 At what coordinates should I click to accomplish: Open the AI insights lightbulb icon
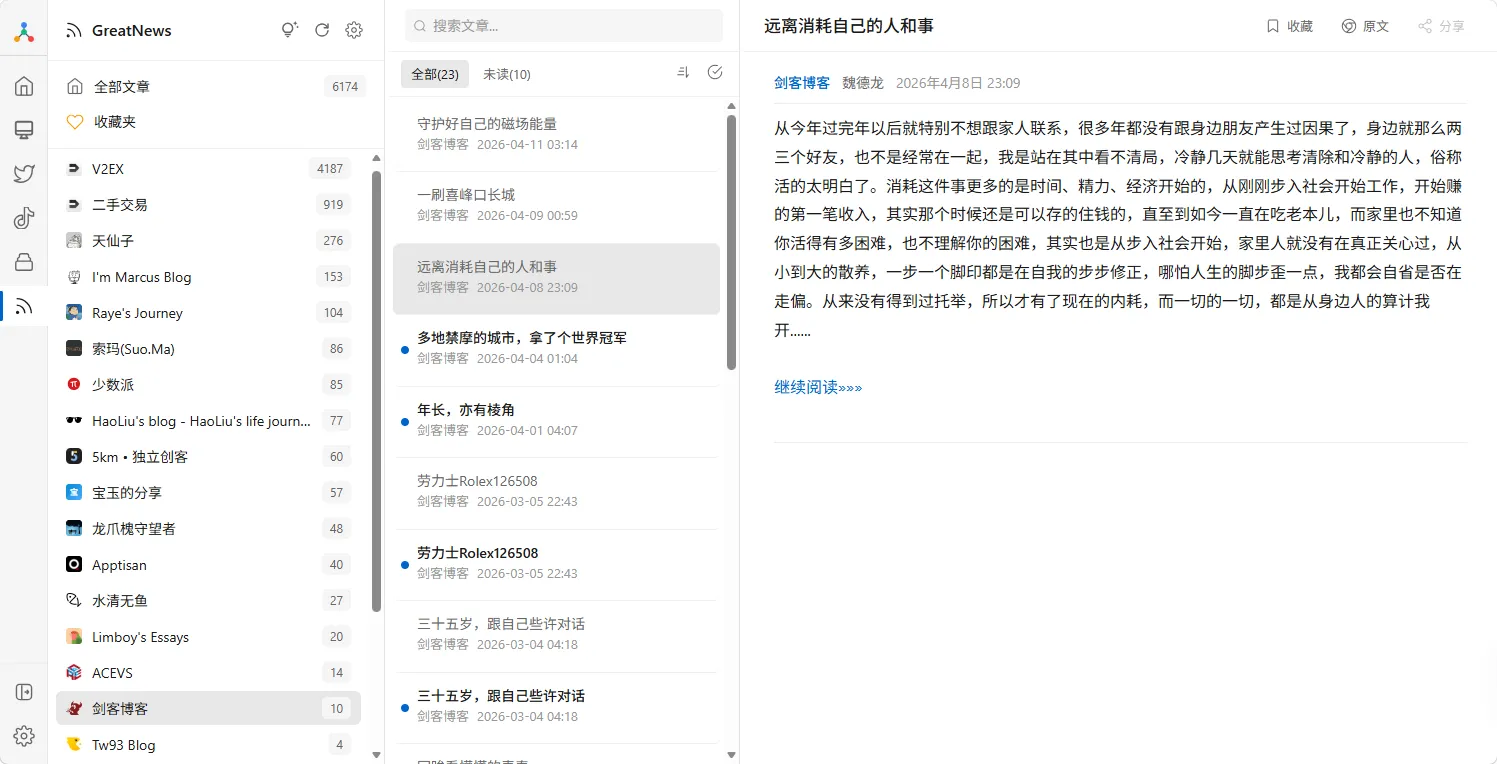pyautogui.click(x=289, y=30)
